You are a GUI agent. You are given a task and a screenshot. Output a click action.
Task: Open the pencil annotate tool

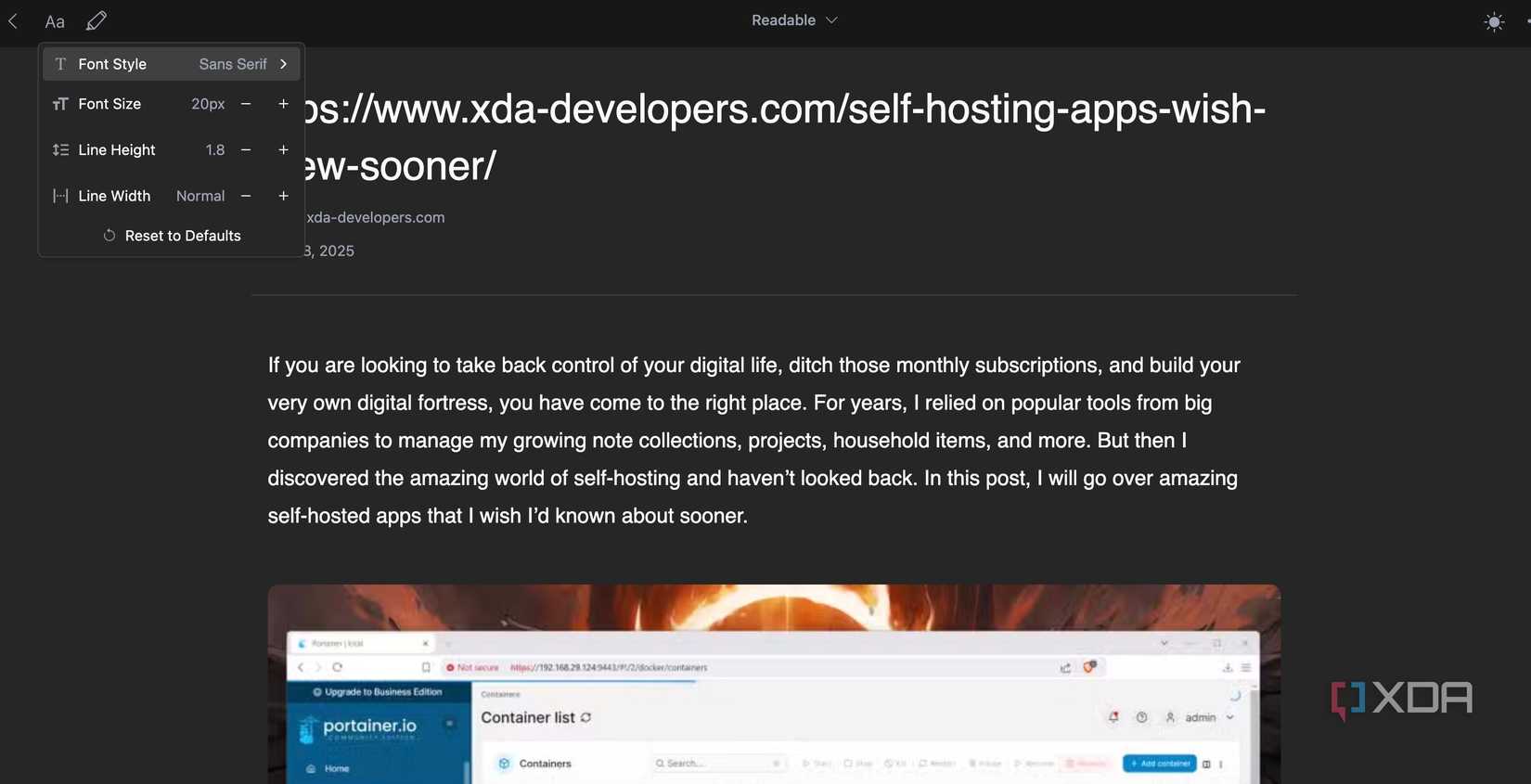(96, 20)
